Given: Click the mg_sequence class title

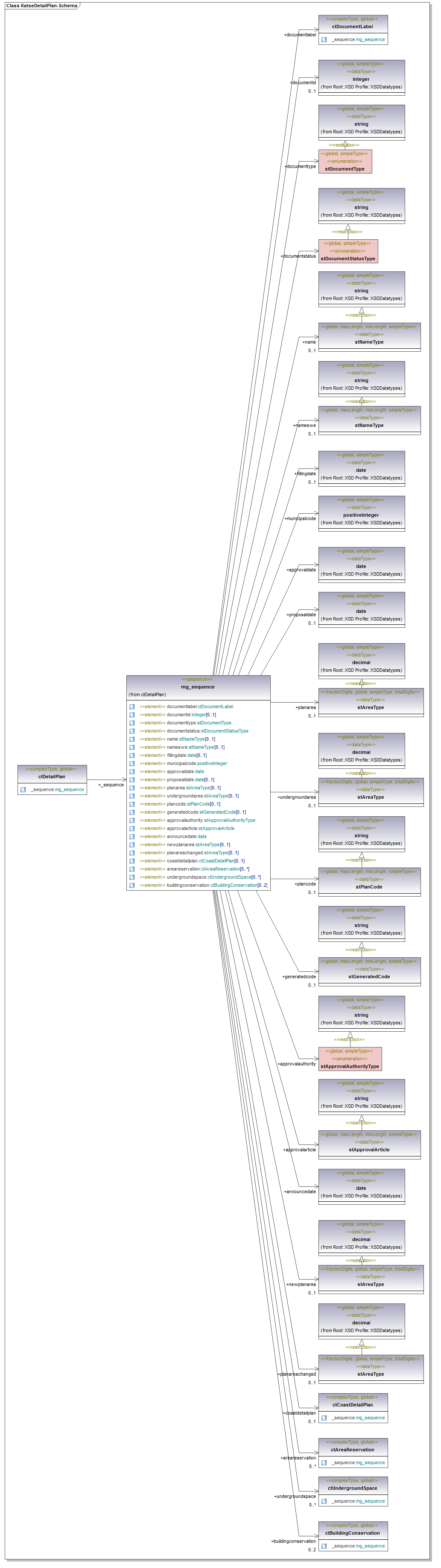Looking at the screenshot, I should point(198,687).
